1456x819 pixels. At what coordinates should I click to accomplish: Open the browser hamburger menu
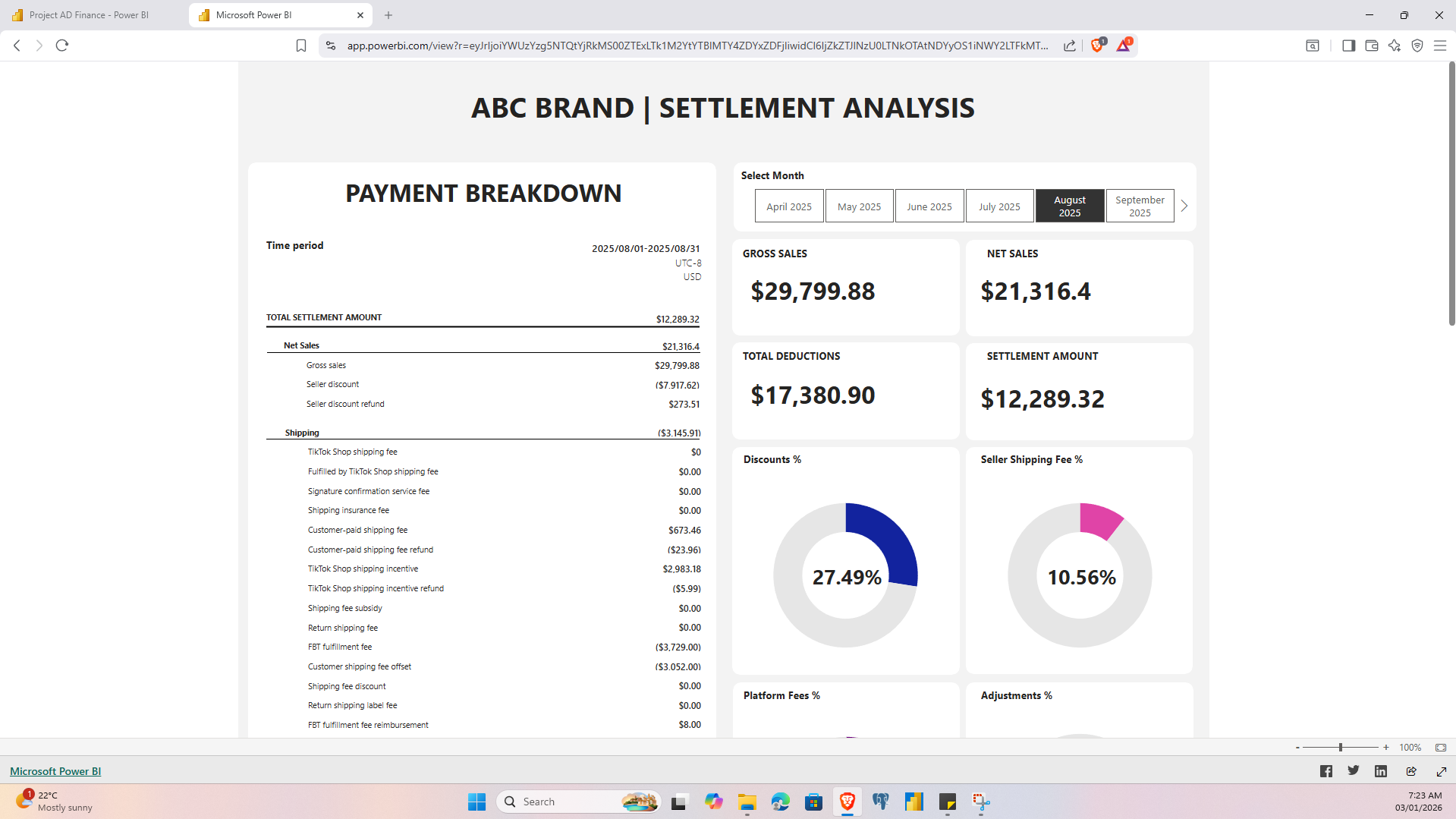[1439, 46]
